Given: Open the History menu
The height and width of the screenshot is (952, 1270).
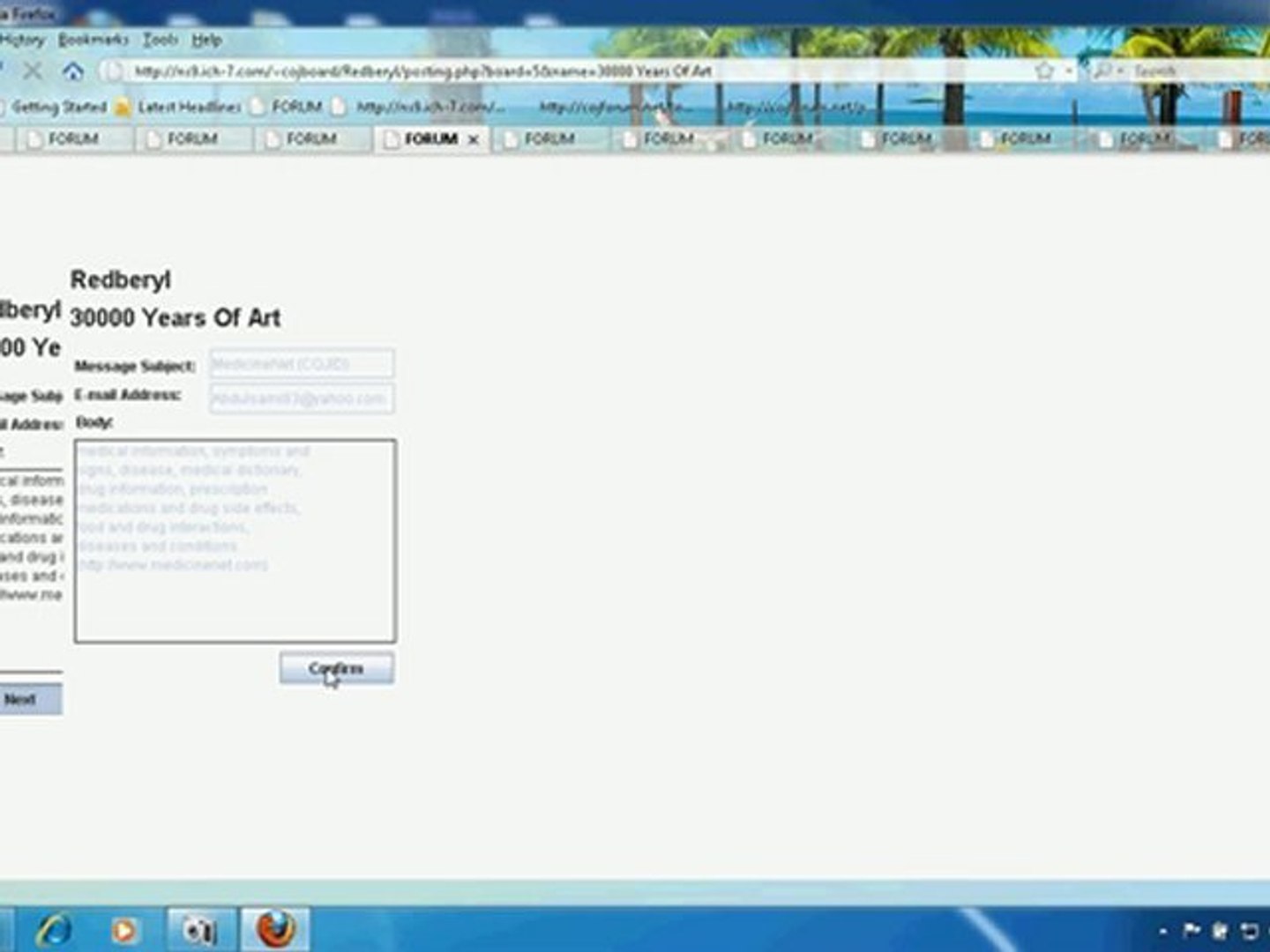Looking at the screenshot, I should (x=21, y=40).
